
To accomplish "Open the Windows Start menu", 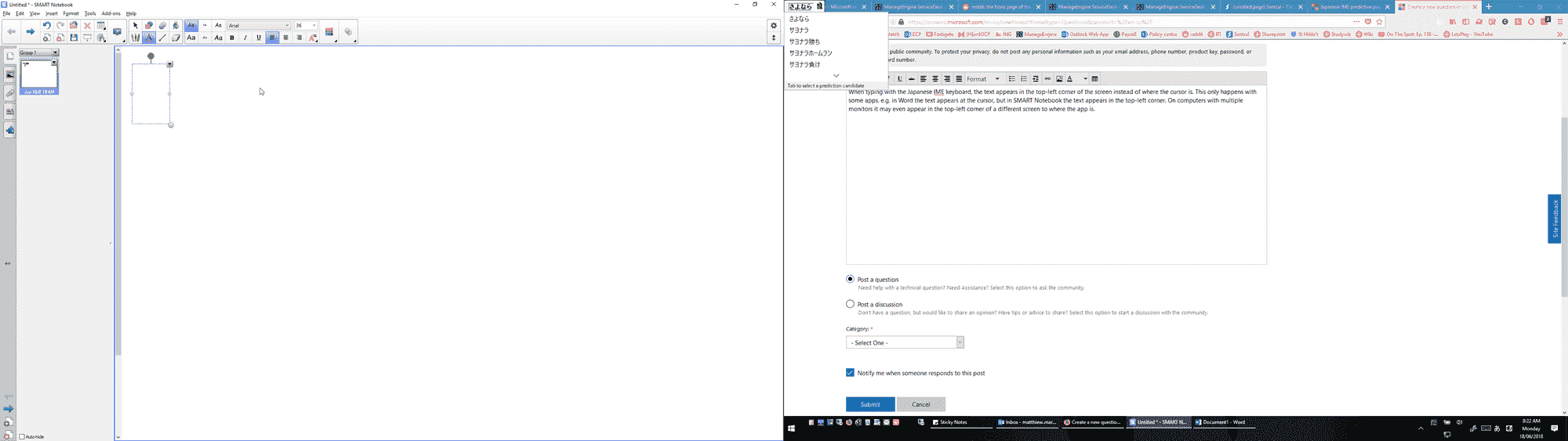I will (x=791, y=428).
